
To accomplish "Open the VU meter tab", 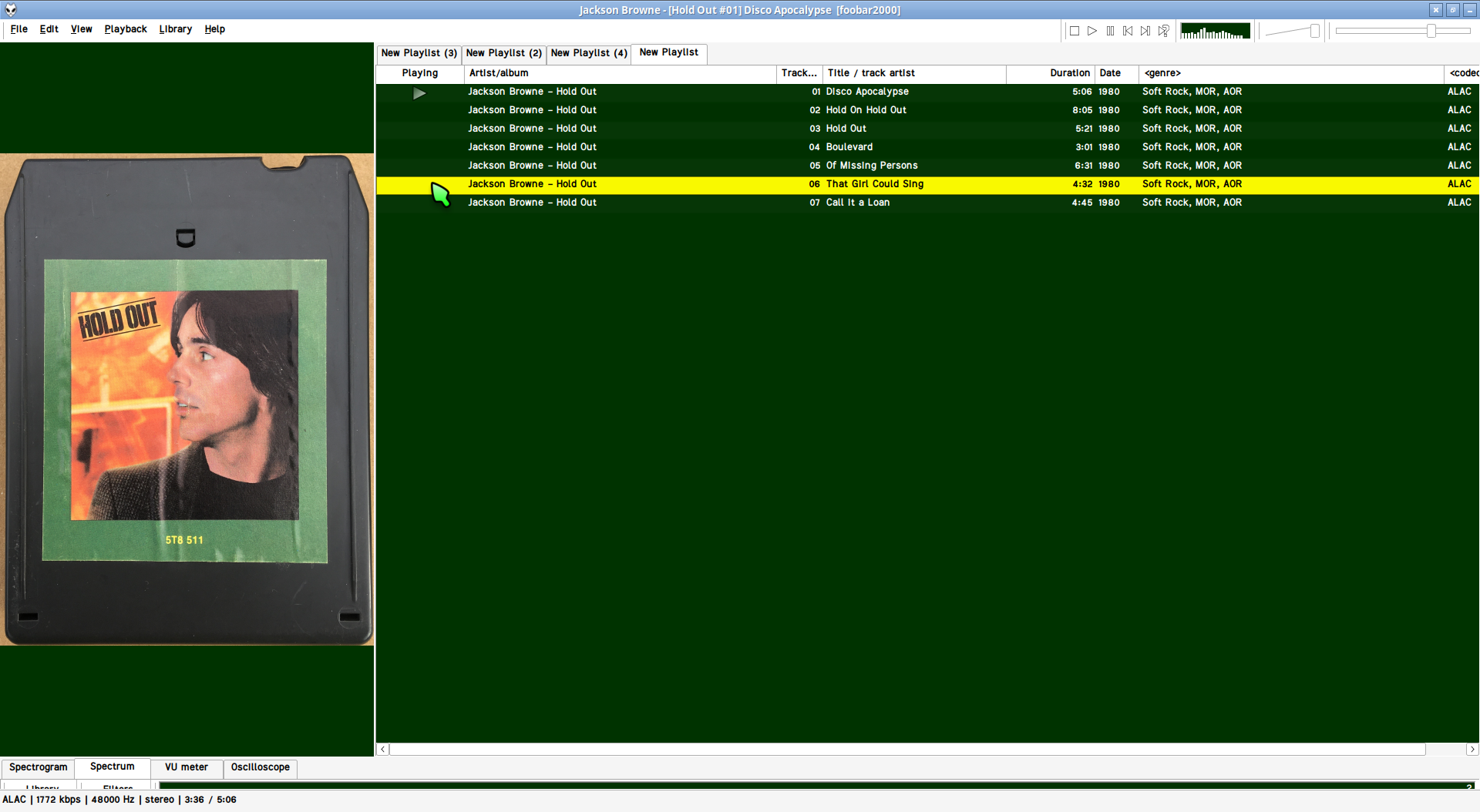I will coord(187,767).
